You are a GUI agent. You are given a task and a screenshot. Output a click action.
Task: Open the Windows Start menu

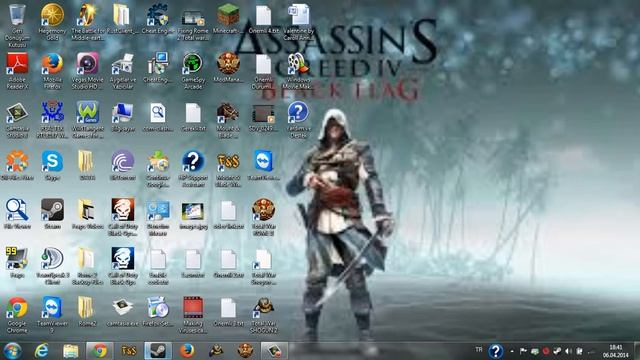click(12, 351)
